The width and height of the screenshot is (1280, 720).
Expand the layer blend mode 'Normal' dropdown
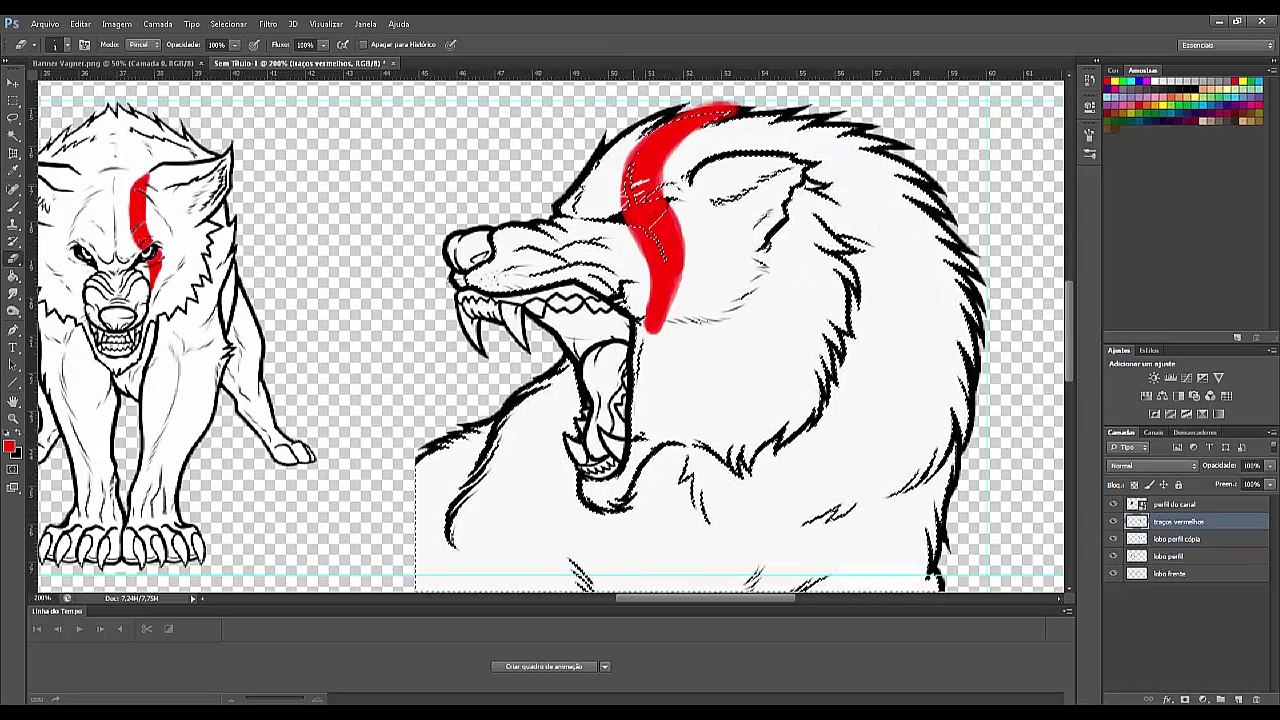click(1152, 465)
